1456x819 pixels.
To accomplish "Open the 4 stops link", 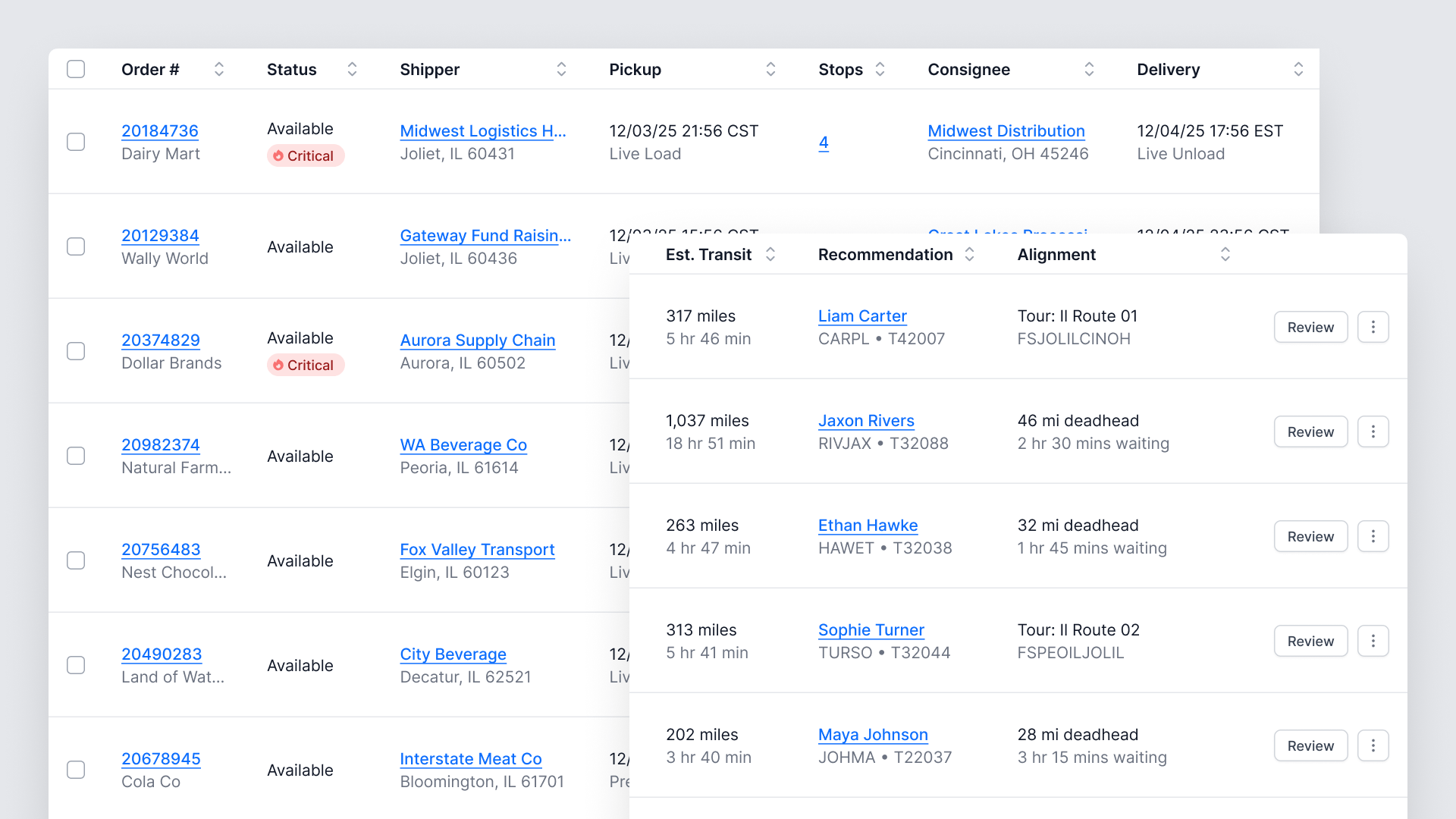I will [824, 142].
